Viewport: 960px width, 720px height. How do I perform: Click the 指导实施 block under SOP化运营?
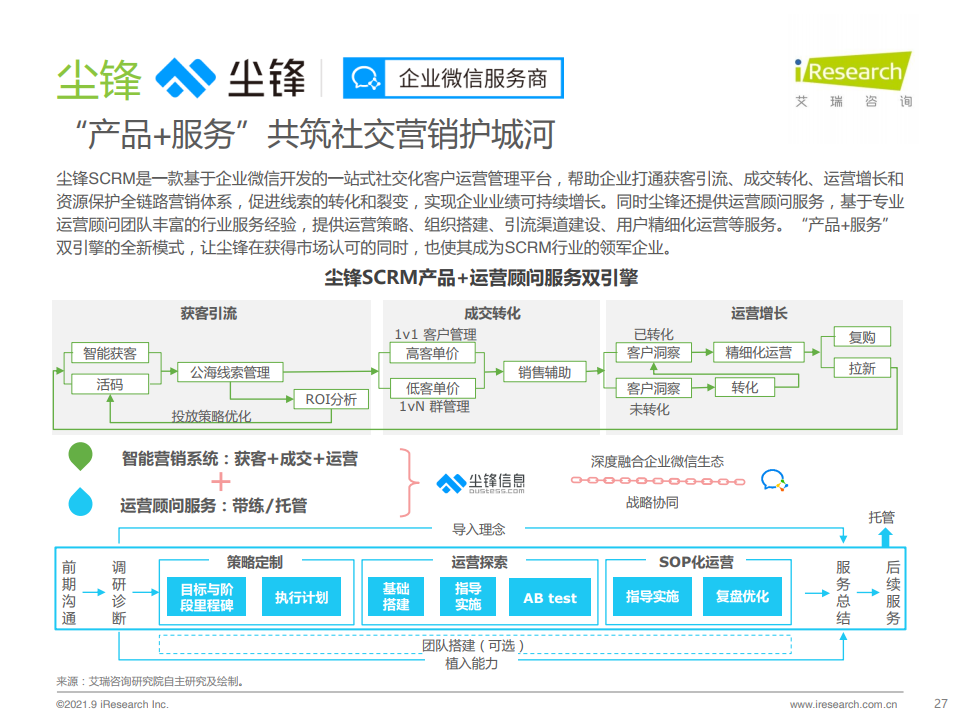[652, 596]
